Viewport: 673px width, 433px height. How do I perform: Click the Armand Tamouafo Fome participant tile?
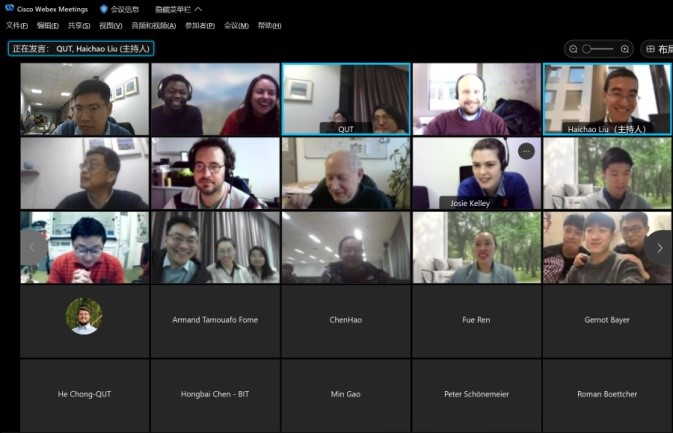click(x=214, y=321)
